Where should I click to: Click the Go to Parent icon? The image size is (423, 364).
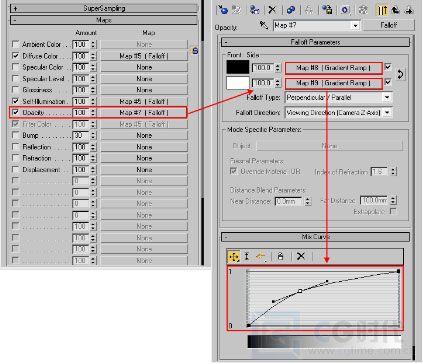tap(395, 10)
